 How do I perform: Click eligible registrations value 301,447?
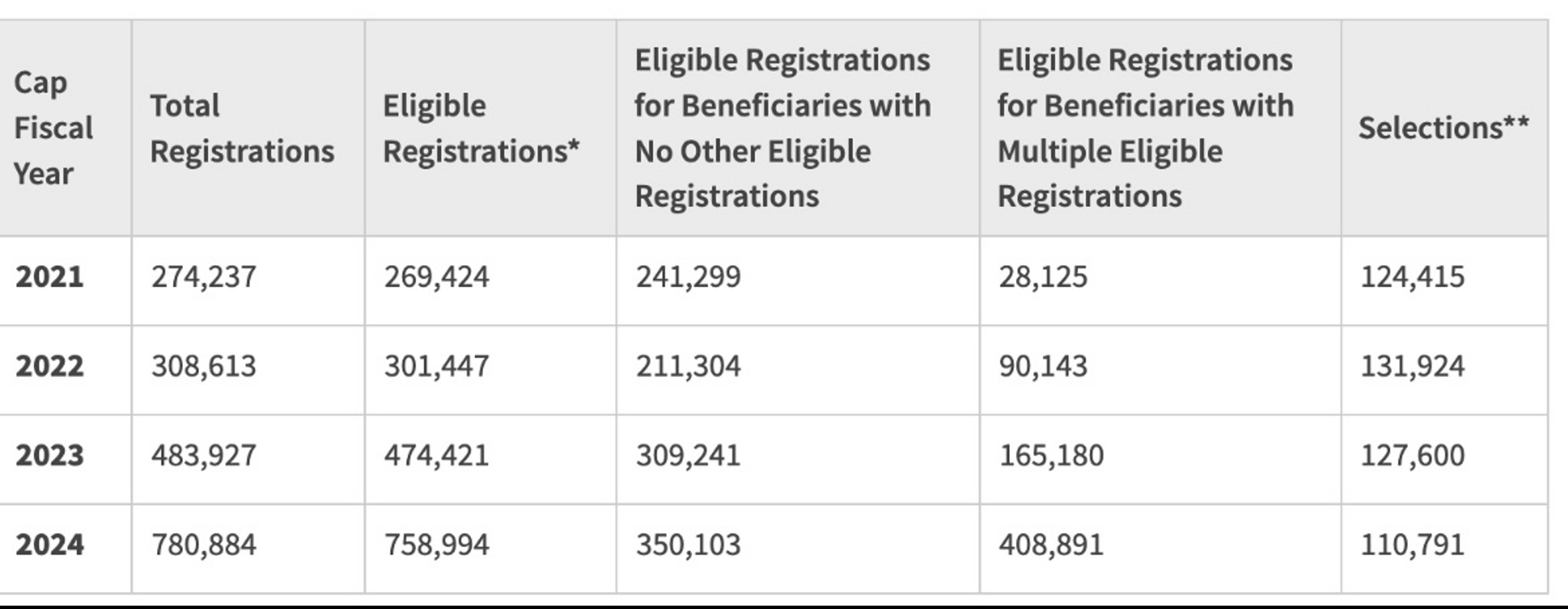point(436,366)
